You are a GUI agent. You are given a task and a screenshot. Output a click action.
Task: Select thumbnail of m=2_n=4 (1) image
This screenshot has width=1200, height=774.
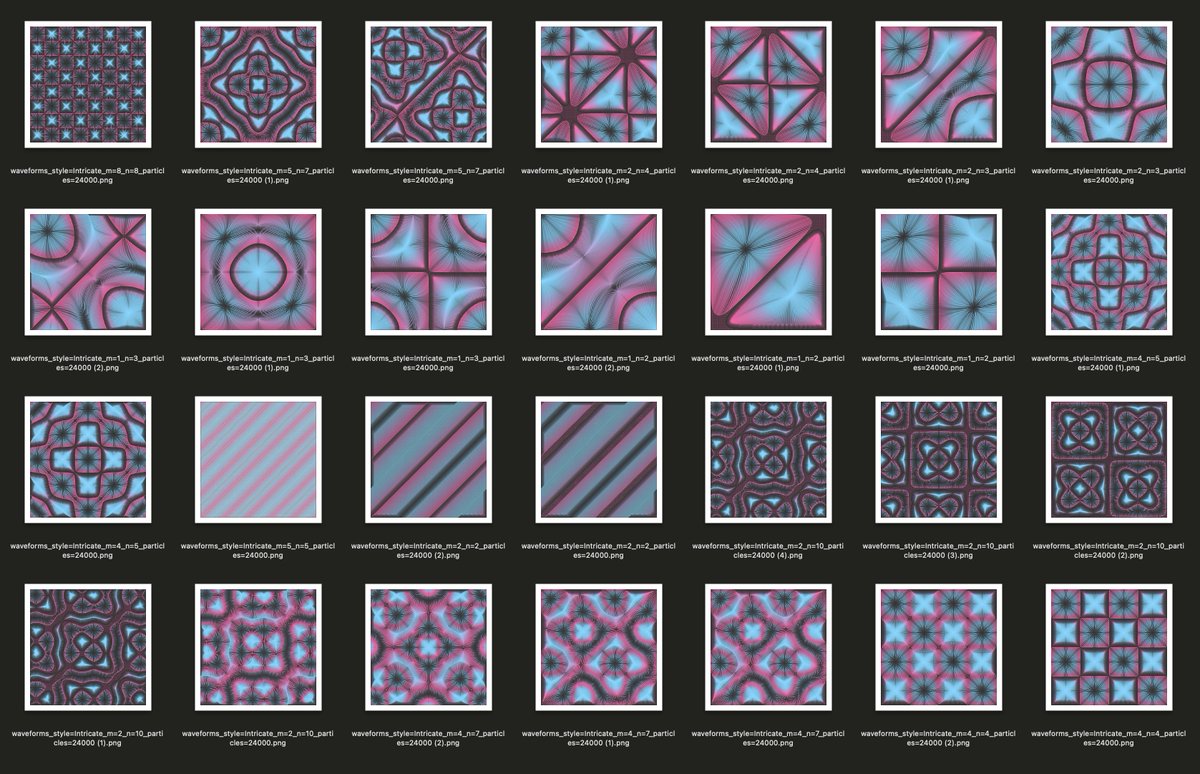click(599, 85)
